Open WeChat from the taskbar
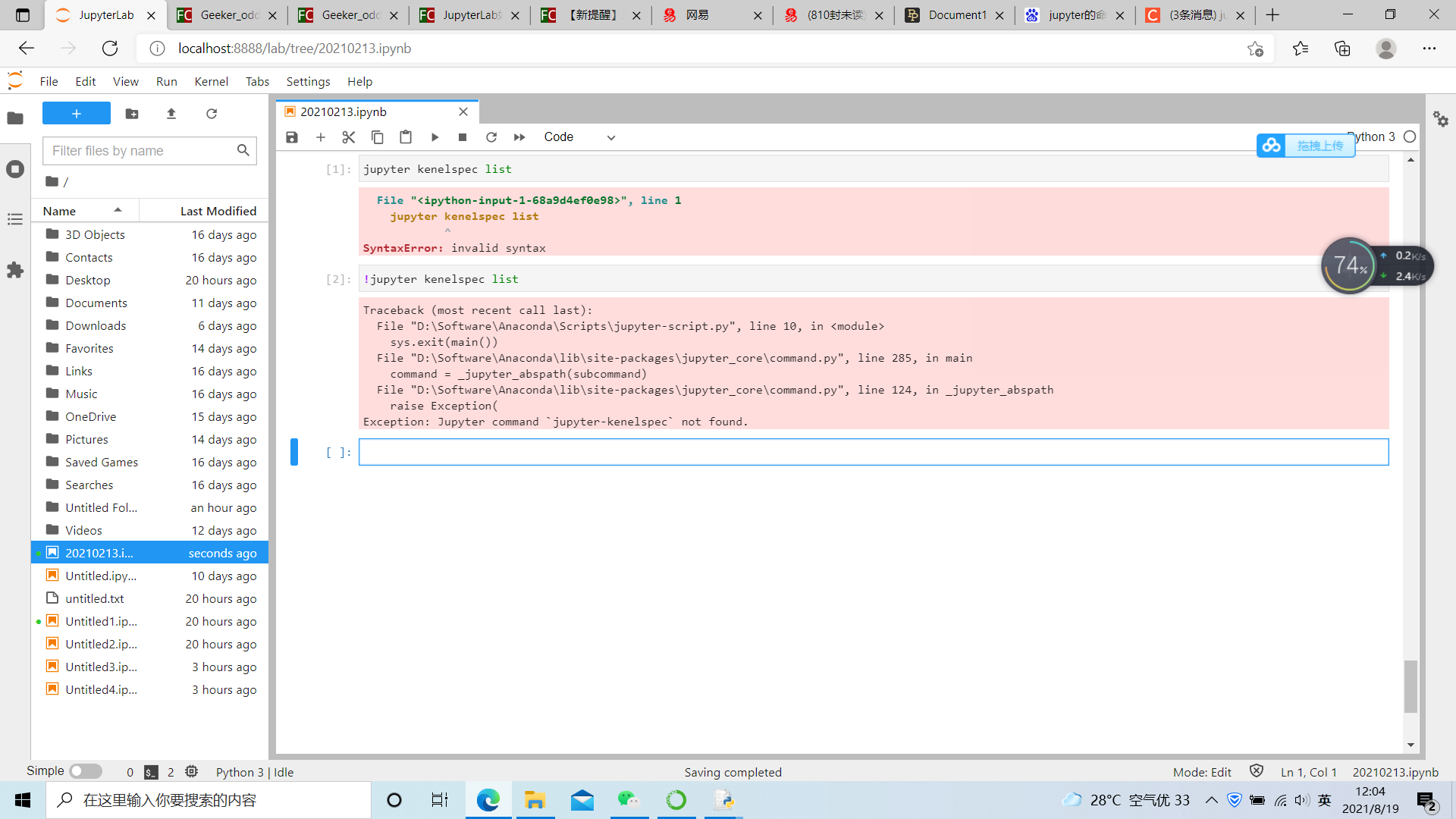Screen dimensions: 1456x819 tap(629, 800)
